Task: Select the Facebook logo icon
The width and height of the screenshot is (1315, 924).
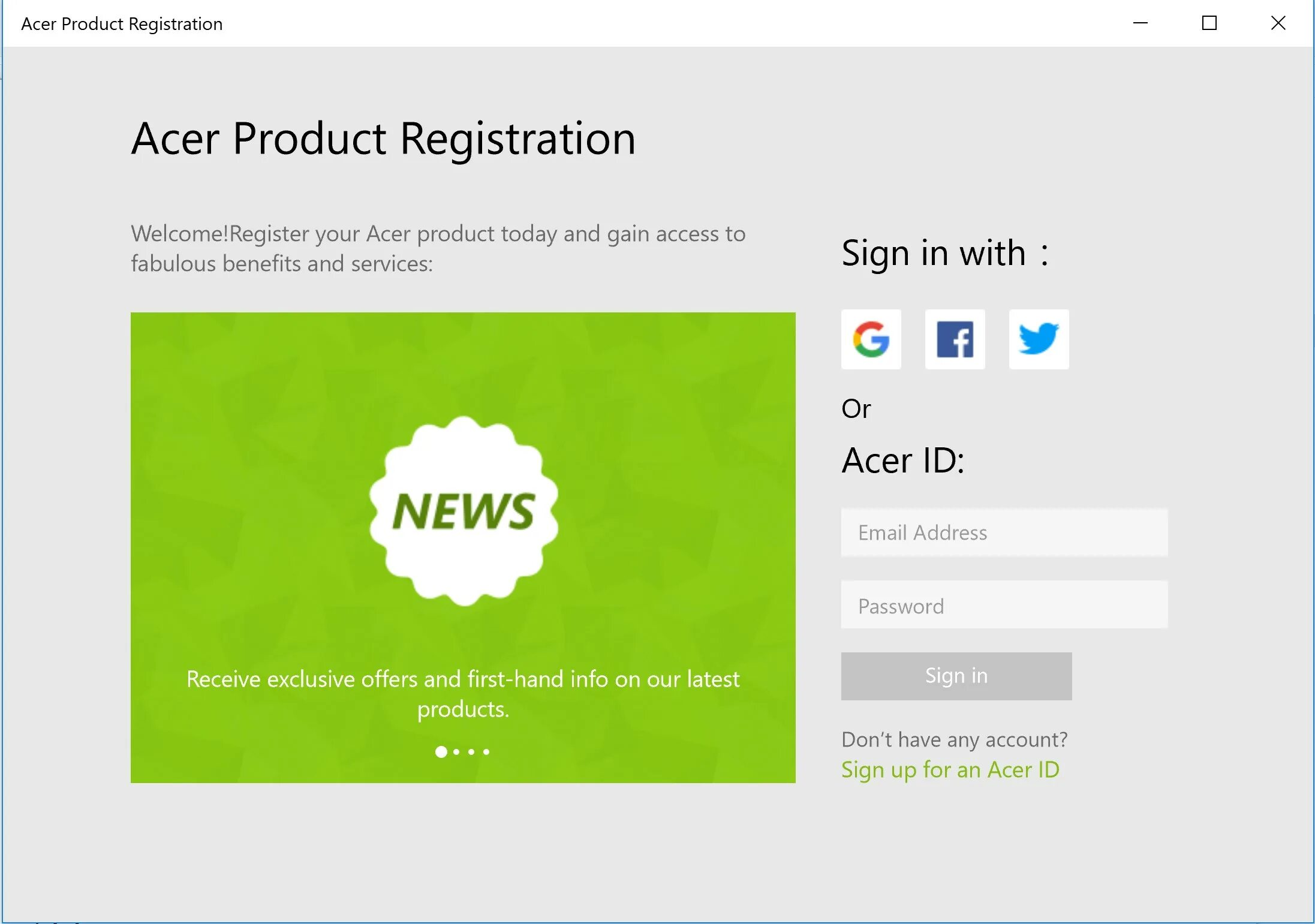Action: tap(955, 339)
